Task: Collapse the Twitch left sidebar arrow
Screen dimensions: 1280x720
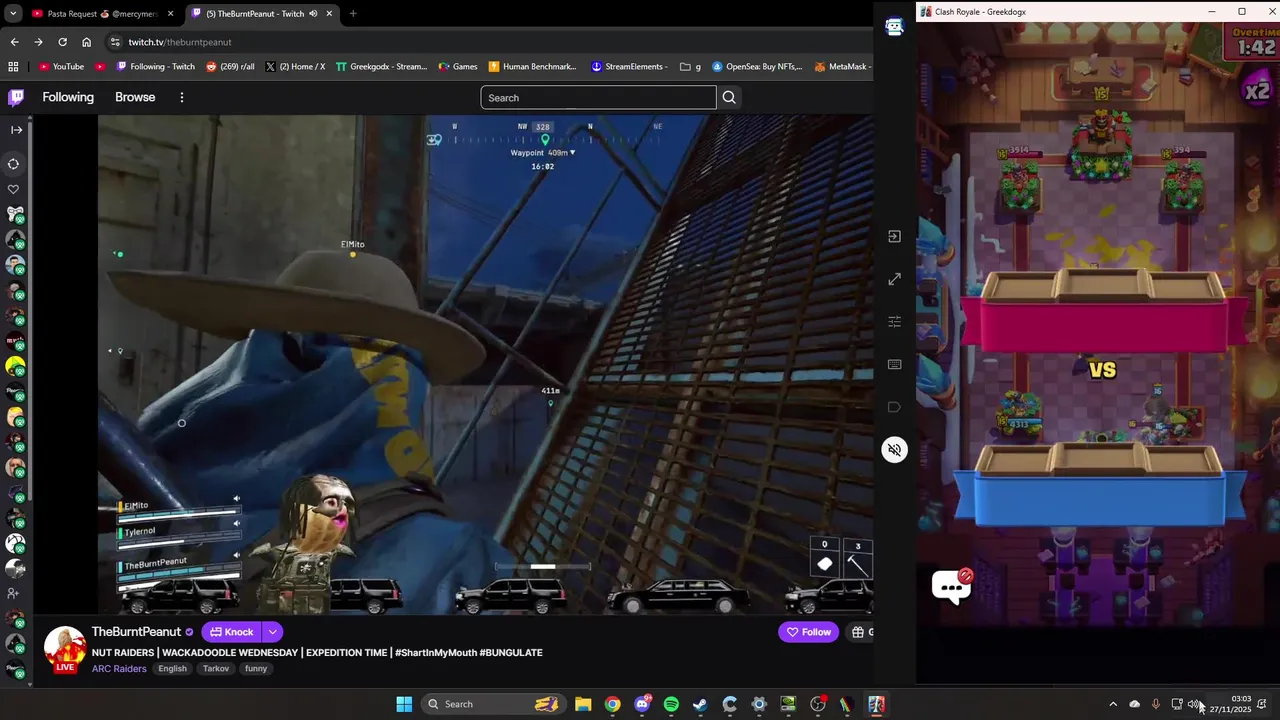Action: click(16, 129)
